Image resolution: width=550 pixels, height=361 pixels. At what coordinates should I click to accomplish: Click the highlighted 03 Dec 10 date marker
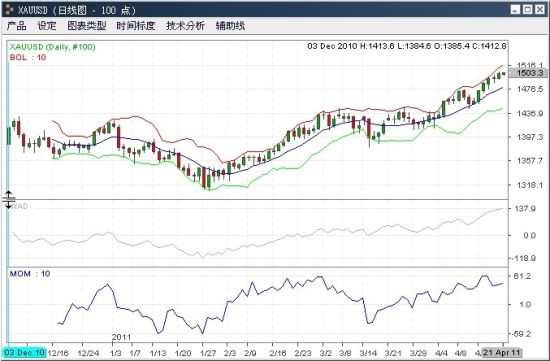[x=24, y=353]
